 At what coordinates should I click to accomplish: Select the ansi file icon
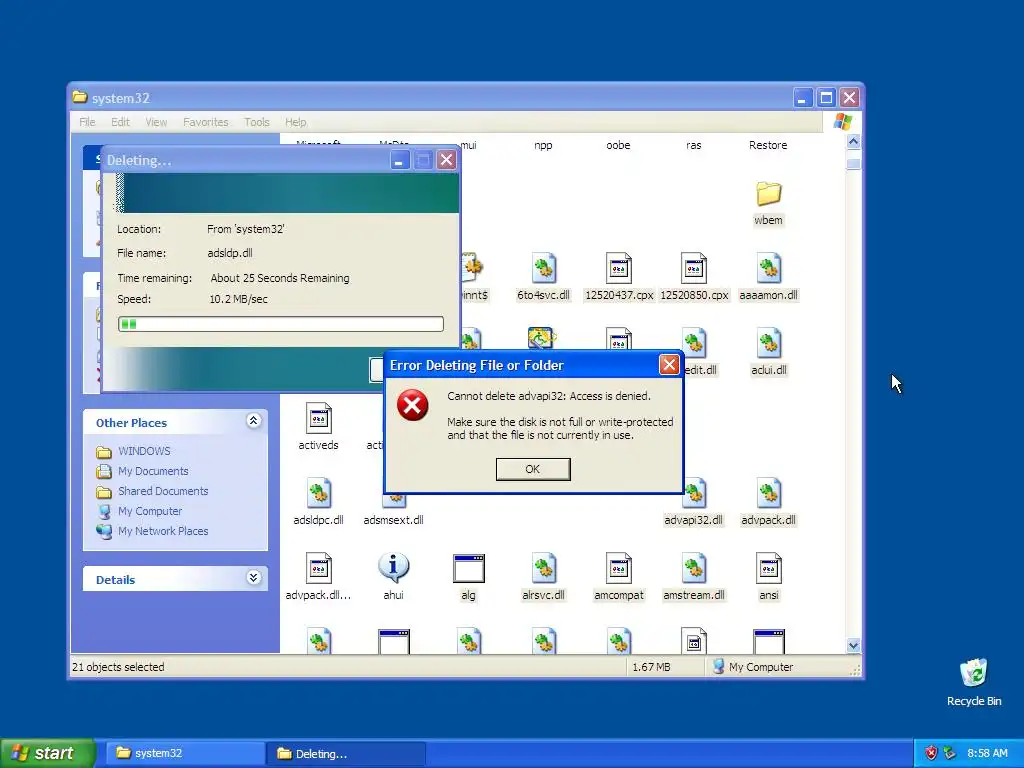pyautogui.click(x=769, y=569)
